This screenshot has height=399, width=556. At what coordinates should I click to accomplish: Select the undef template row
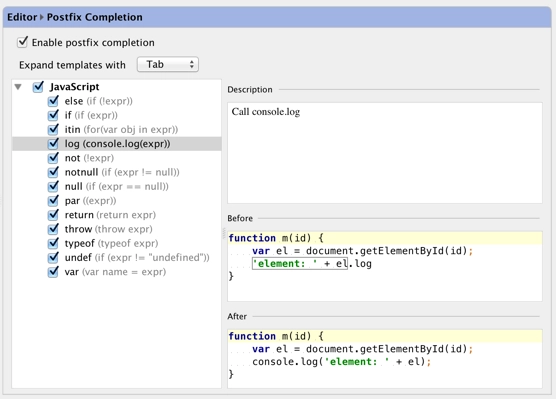(x=117, y=257)
